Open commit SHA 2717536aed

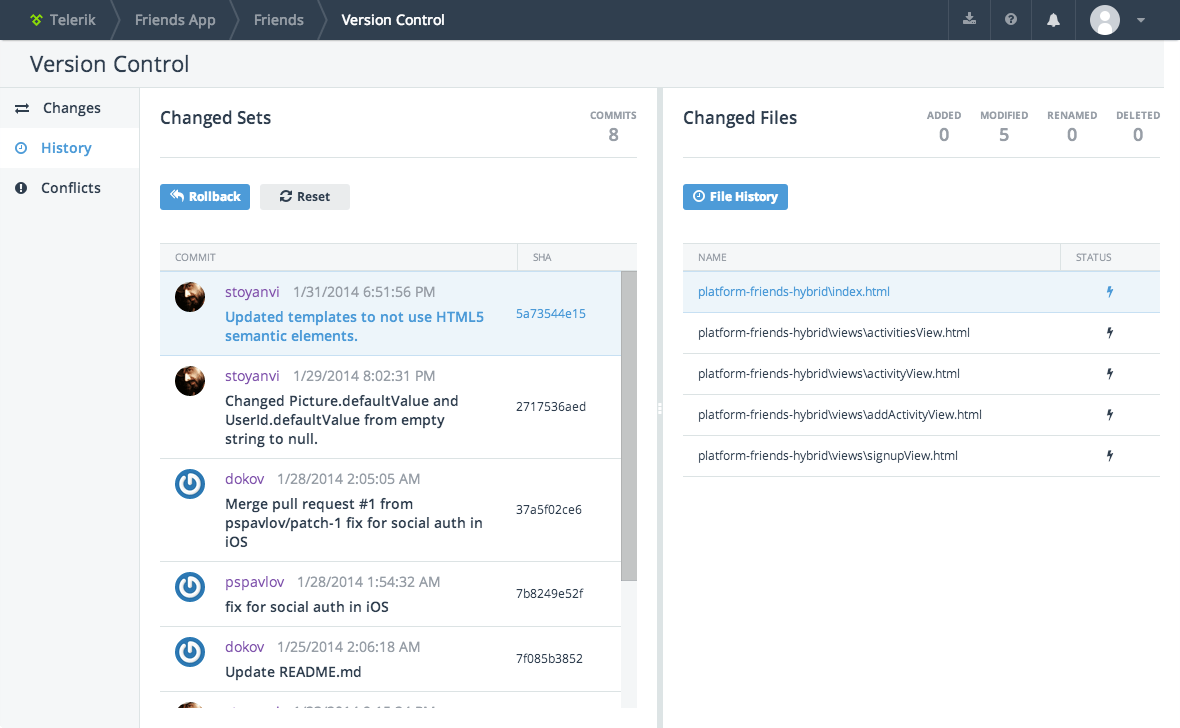click(551, 407)
